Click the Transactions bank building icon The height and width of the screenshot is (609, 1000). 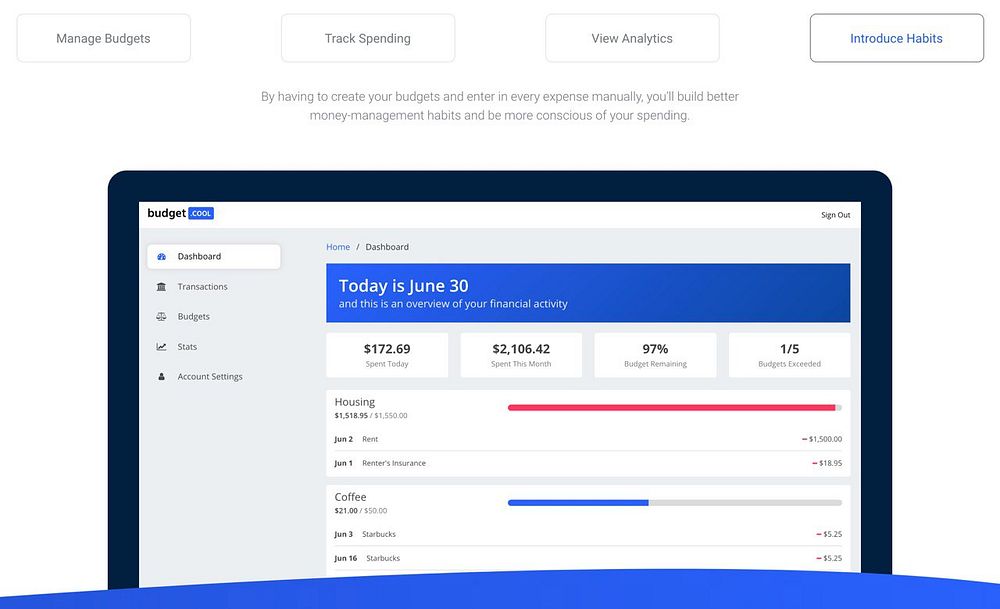click(x=161, y=286)
